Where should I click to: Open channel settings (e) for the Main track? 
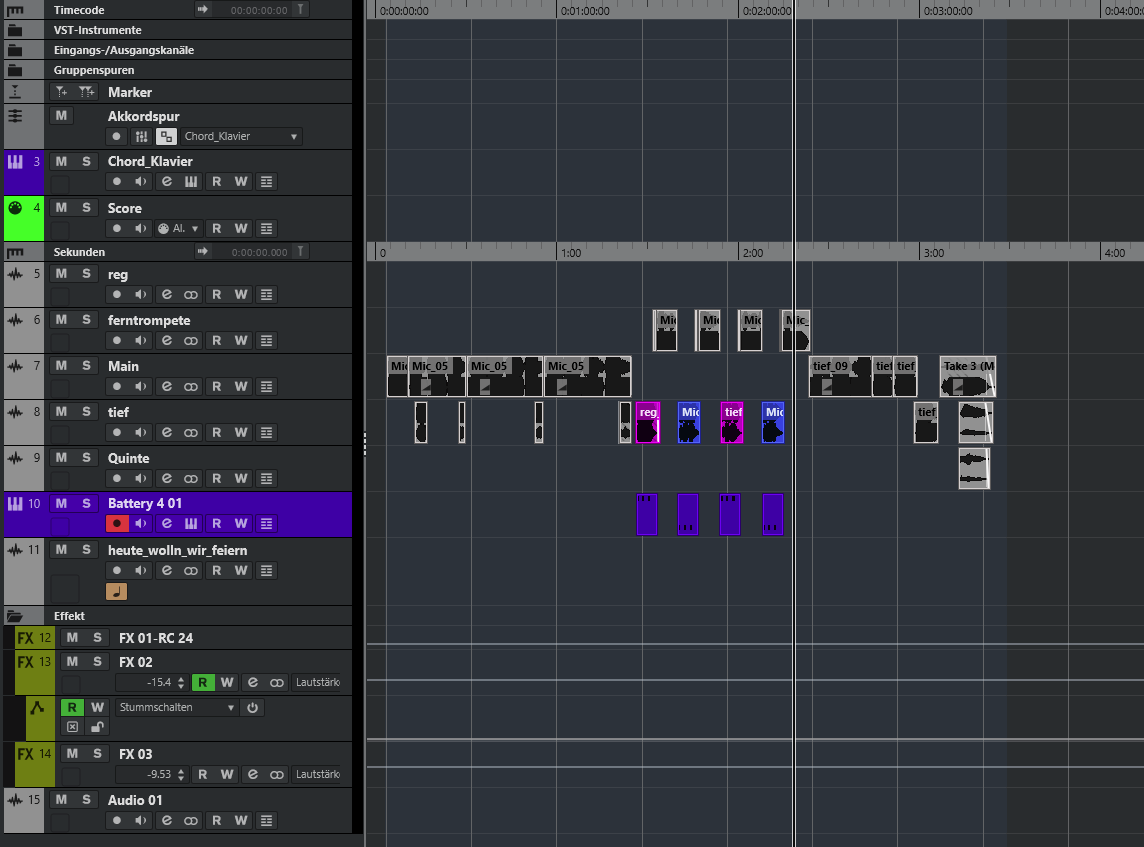[166, 387]
